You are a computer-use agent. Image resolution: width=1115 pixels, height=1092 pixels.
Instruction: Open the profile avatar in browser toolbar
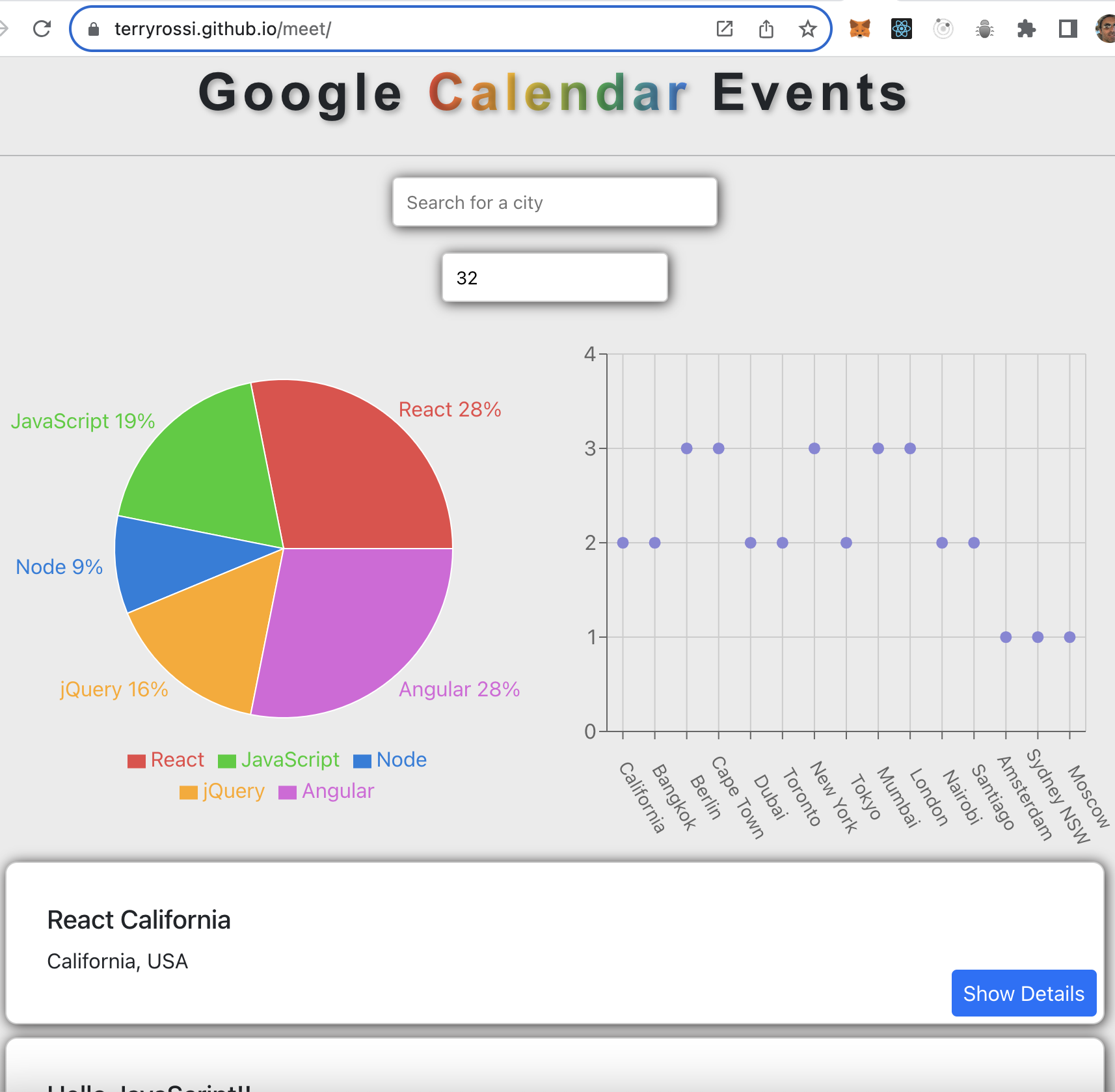[x=1106, y=29]
